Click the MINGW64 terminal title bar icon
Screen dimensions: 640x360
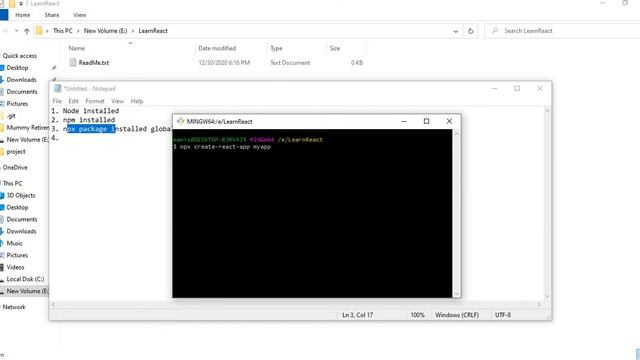181,121
